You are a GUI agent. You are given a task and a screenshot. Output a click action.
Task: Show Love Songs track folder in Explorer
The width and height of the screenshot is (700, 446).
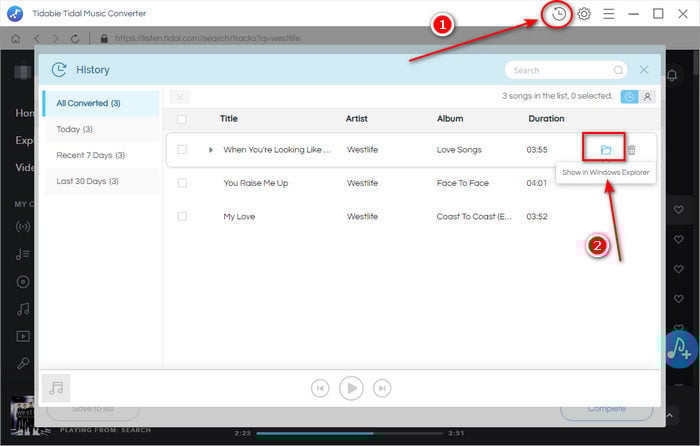[x=605, y=150]
